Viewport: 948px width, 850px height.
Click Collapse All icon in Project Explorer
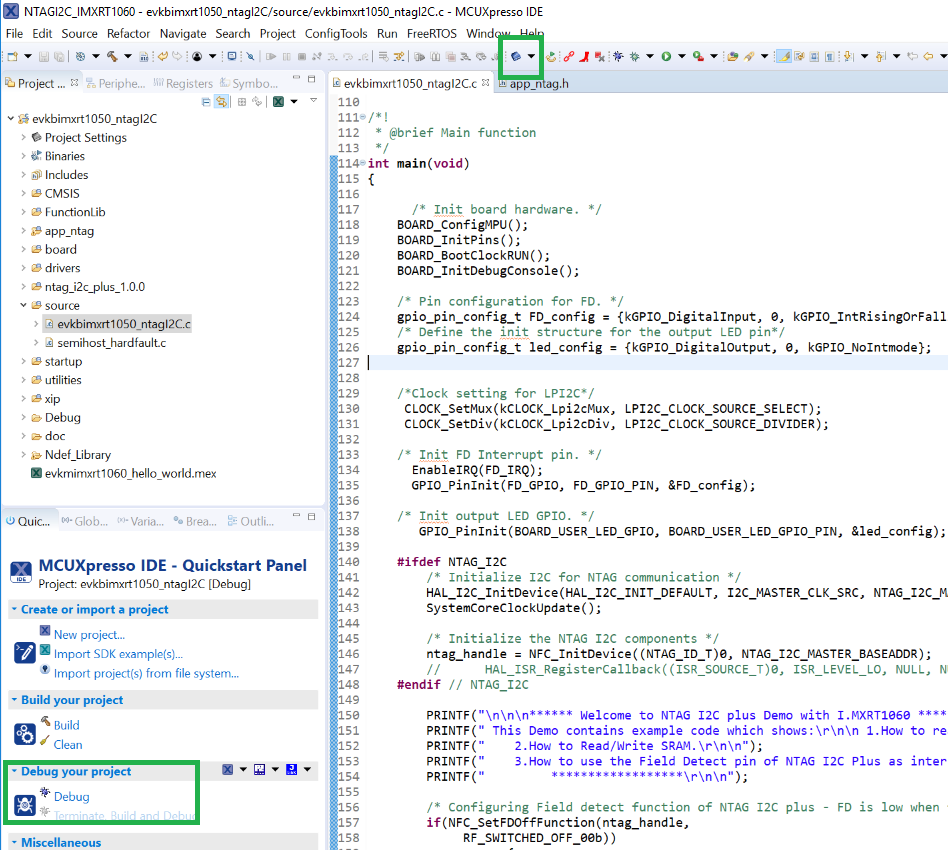pyautogui.click(x=206, y=102)
